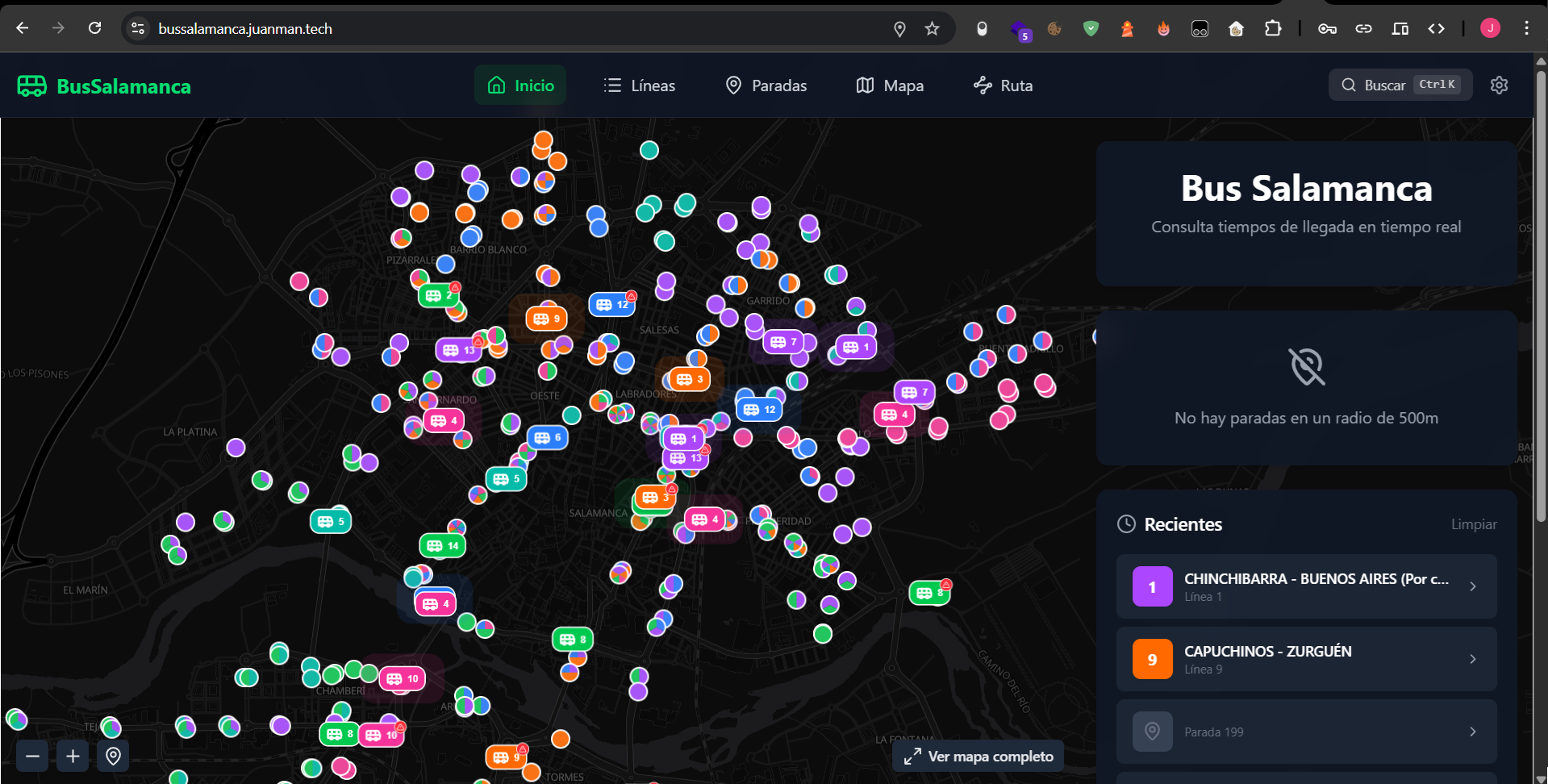Screen dimensions: 1548x784
Task: Click the location pin map control button
Action: click(113, 756)
